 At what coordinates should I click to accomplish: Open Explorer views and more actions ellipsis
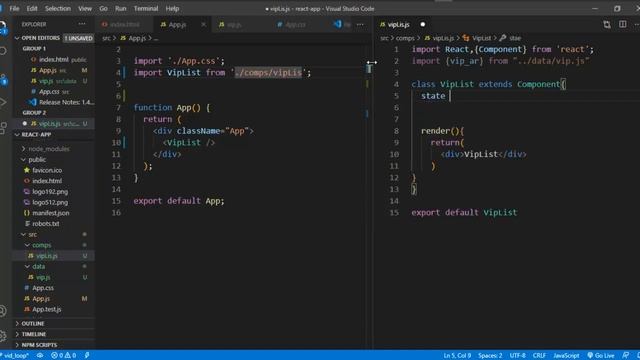click(82, 24)
